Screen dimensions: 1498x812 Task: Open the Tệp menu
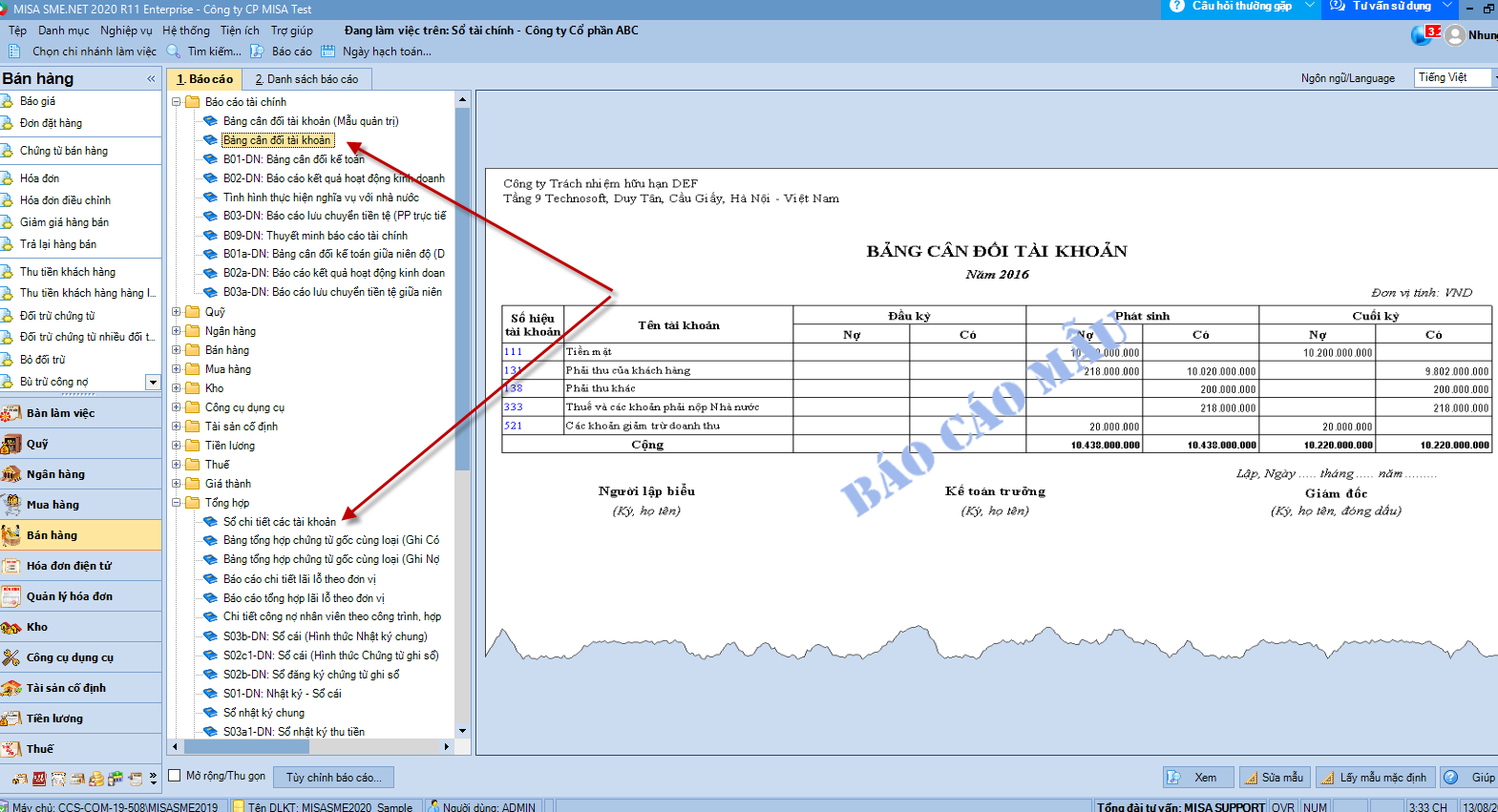pos(18,31)
